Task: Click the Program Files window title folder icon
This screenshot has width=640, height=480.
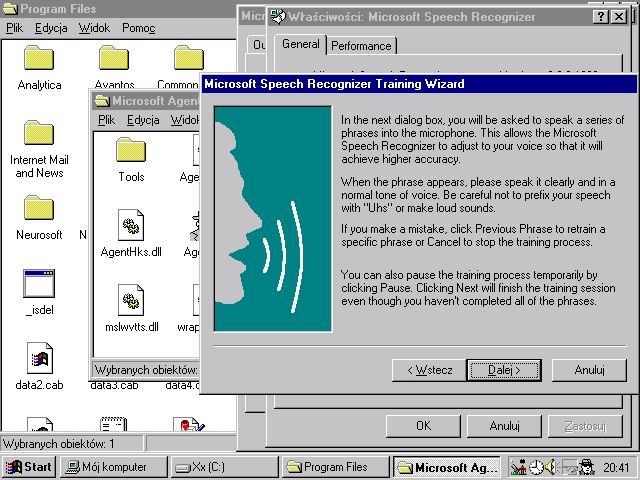Action: coord(10,9)
